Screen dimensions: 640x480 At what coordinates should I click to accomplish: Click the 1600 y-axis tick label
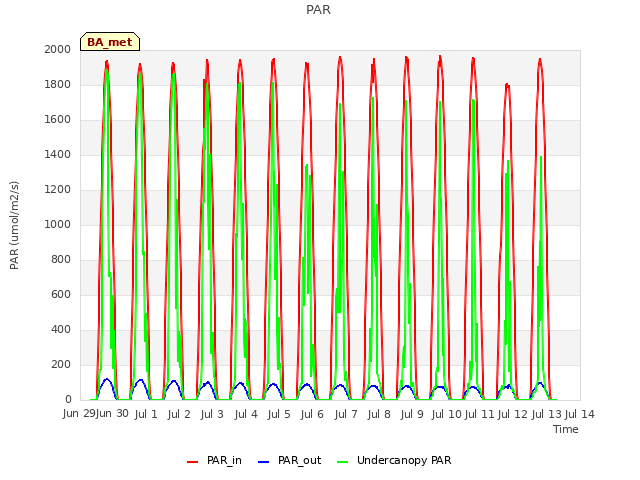(x=58, y=120)
